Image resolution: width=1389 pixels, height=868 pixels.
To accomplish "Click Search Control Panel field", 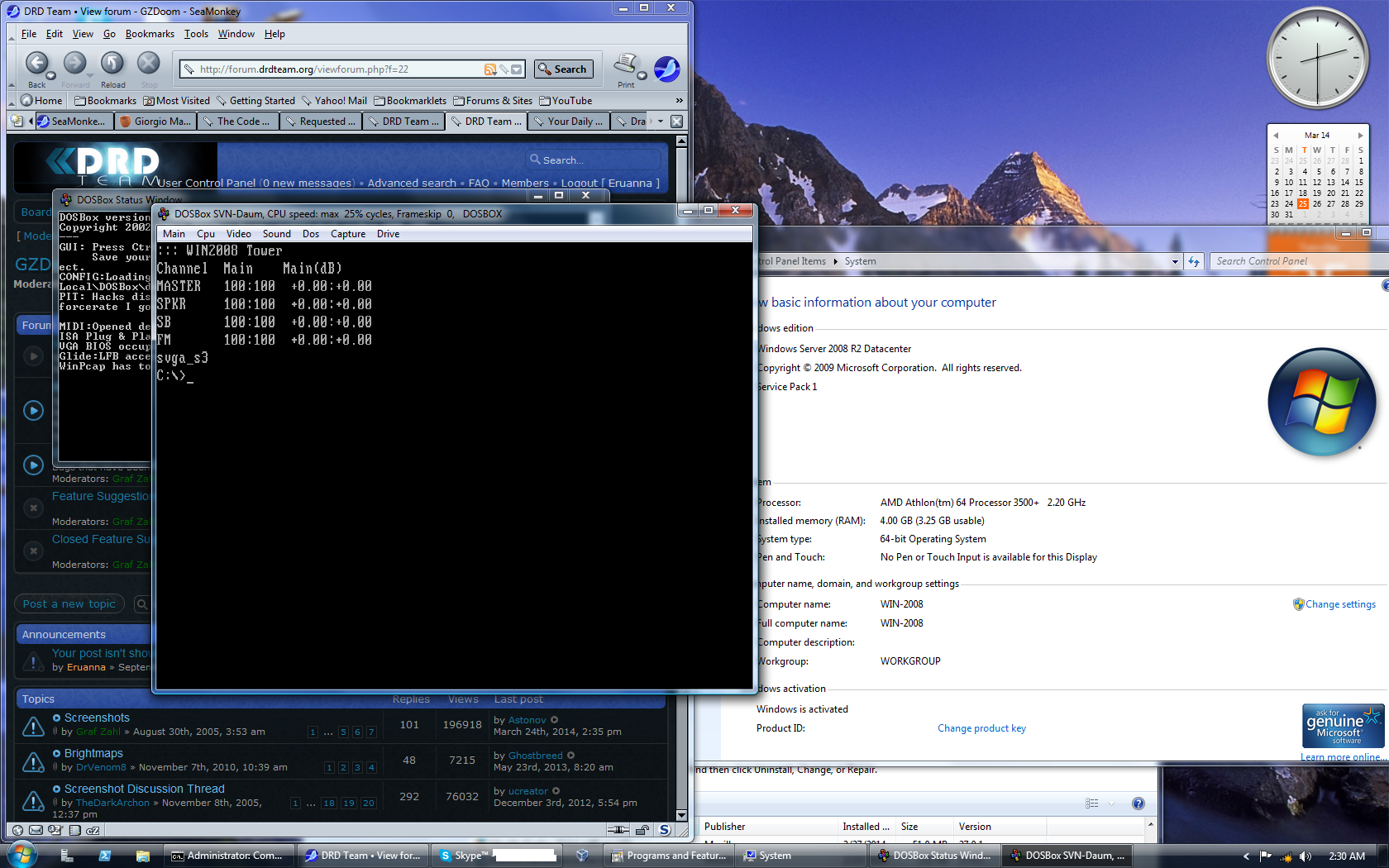I will point(1298,261).
